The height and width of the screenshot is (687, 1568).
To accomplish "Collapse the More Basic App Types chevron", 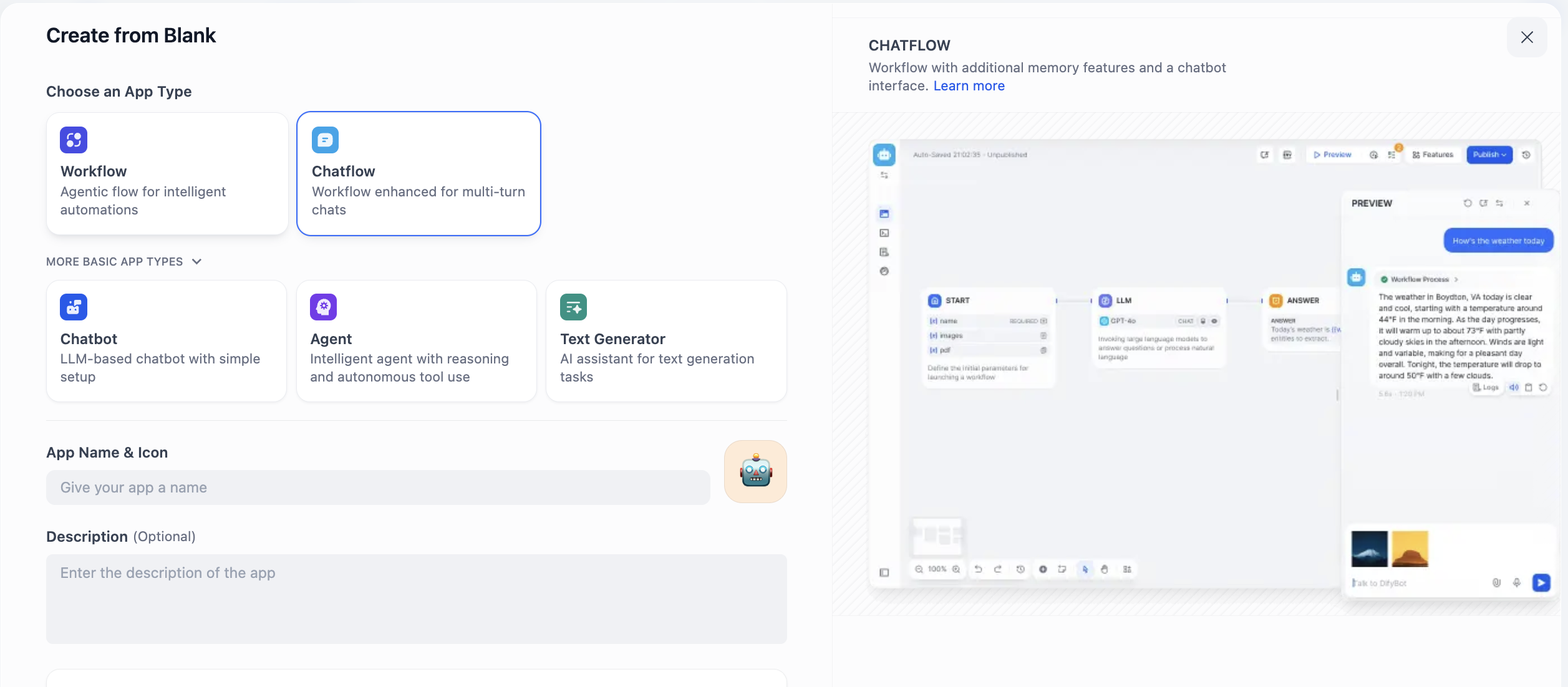I will [x=197, y=262].
